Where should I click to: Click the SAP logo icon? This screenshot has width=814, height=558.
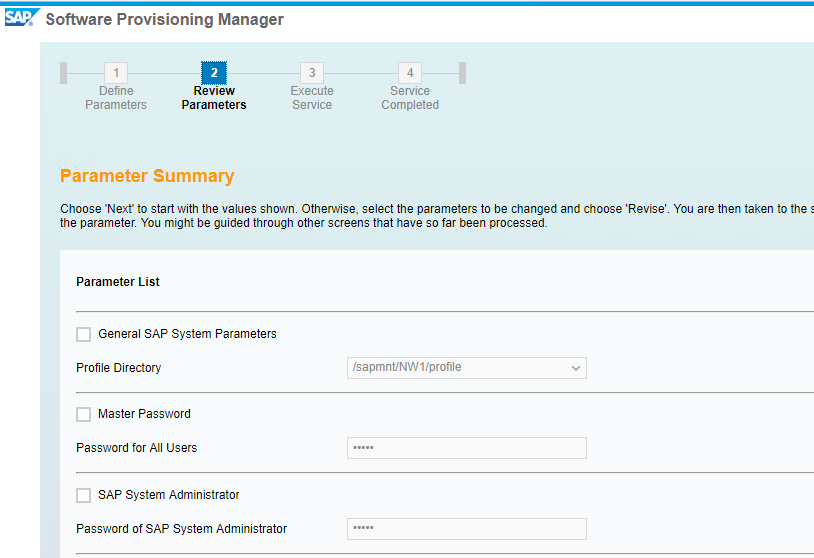pos(21,18)
